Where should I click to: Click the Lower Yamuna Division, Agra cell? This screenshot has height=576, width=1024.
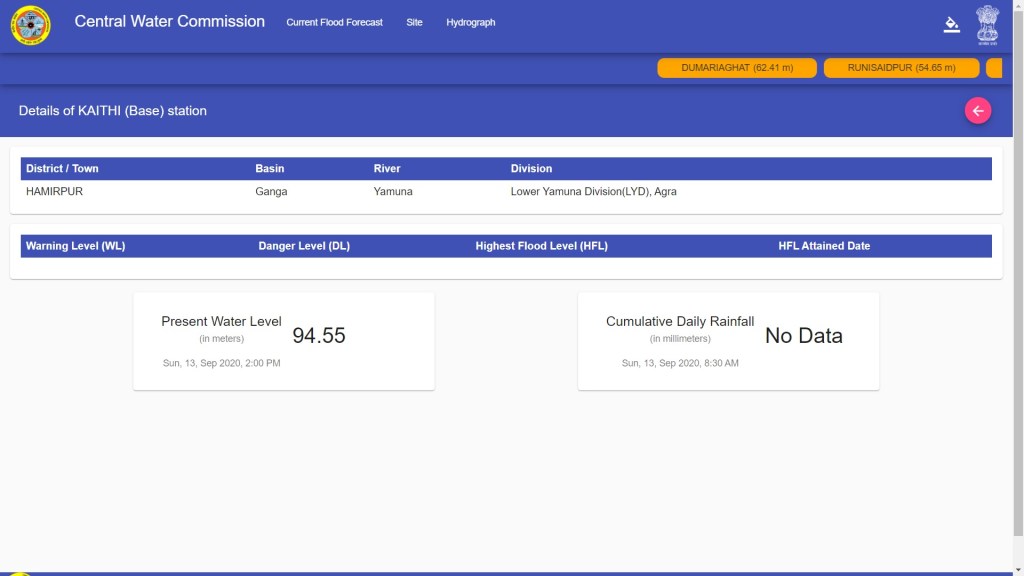click(593, 191)
